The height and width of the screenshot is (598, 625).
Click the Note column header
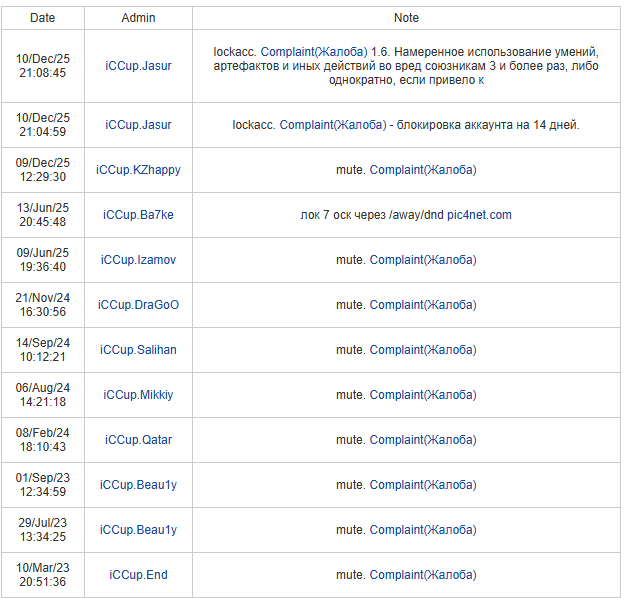tap(406, 18)
